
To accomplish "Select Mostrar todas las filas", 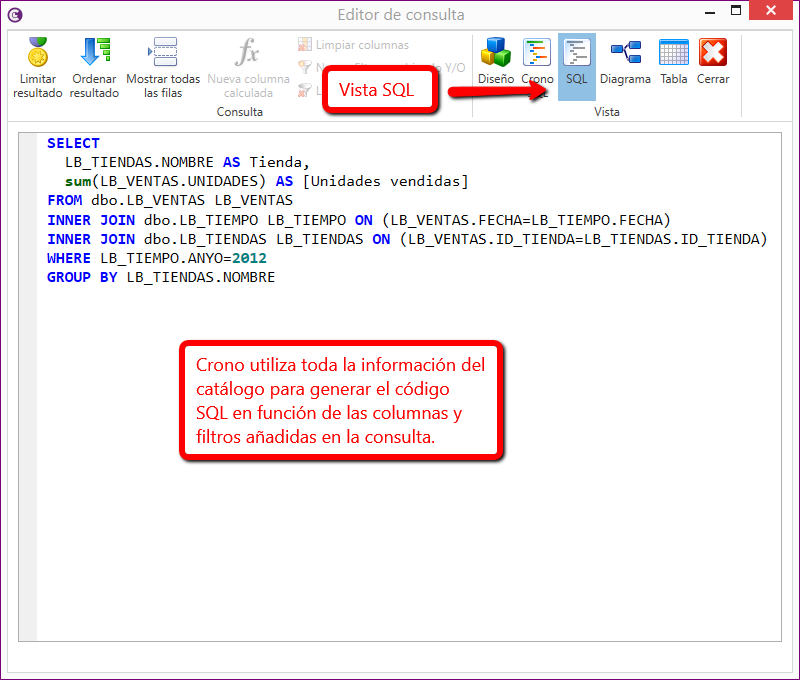I will [162, 53].
